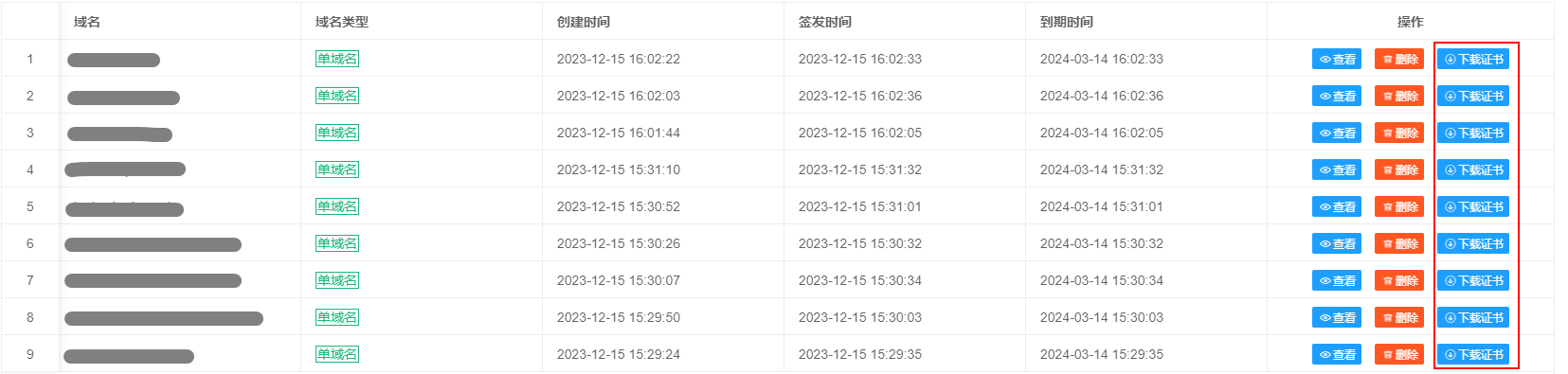The image size is (1568, 374).
Task: Click 单域名 tag in row 5
Action: (x=337, y=206)
